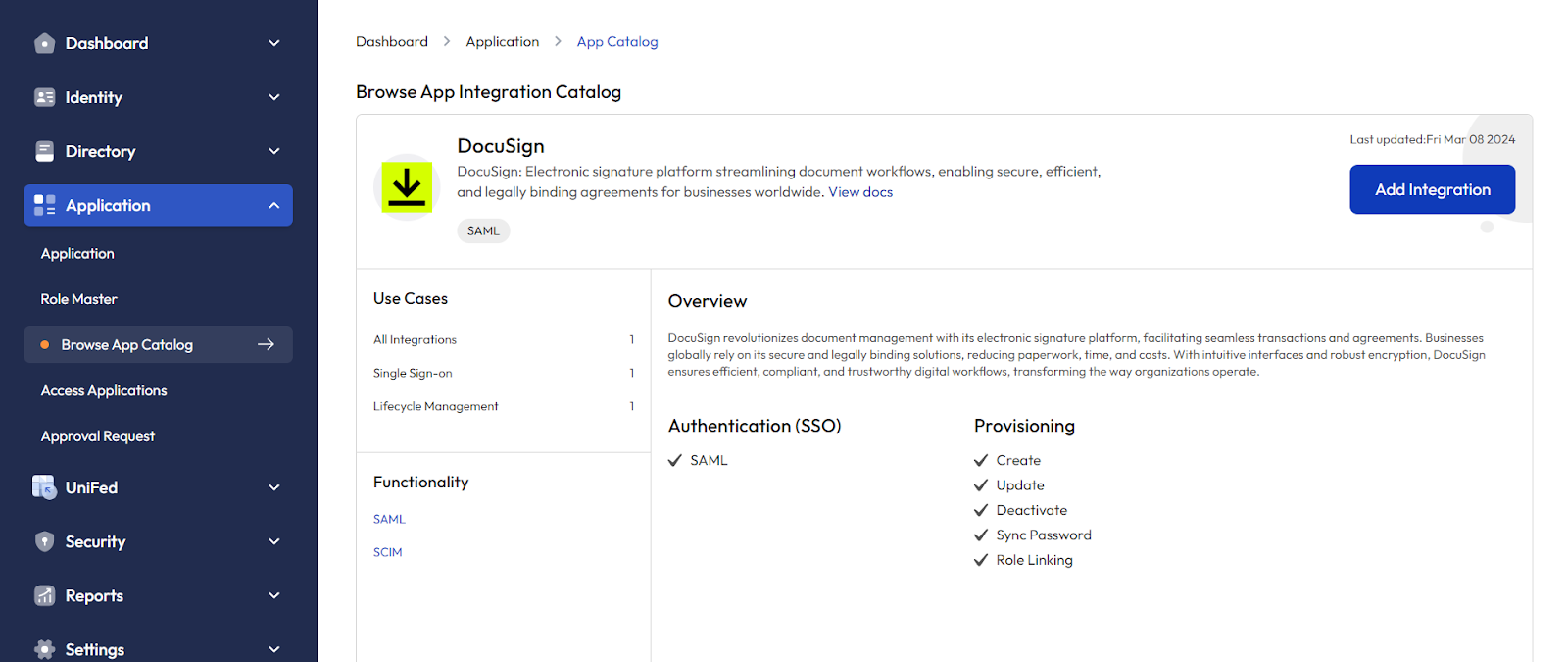Expand the Identity menu chevron
The width and height of the screenshot is (1568, 662).
(x=274, y=97)
